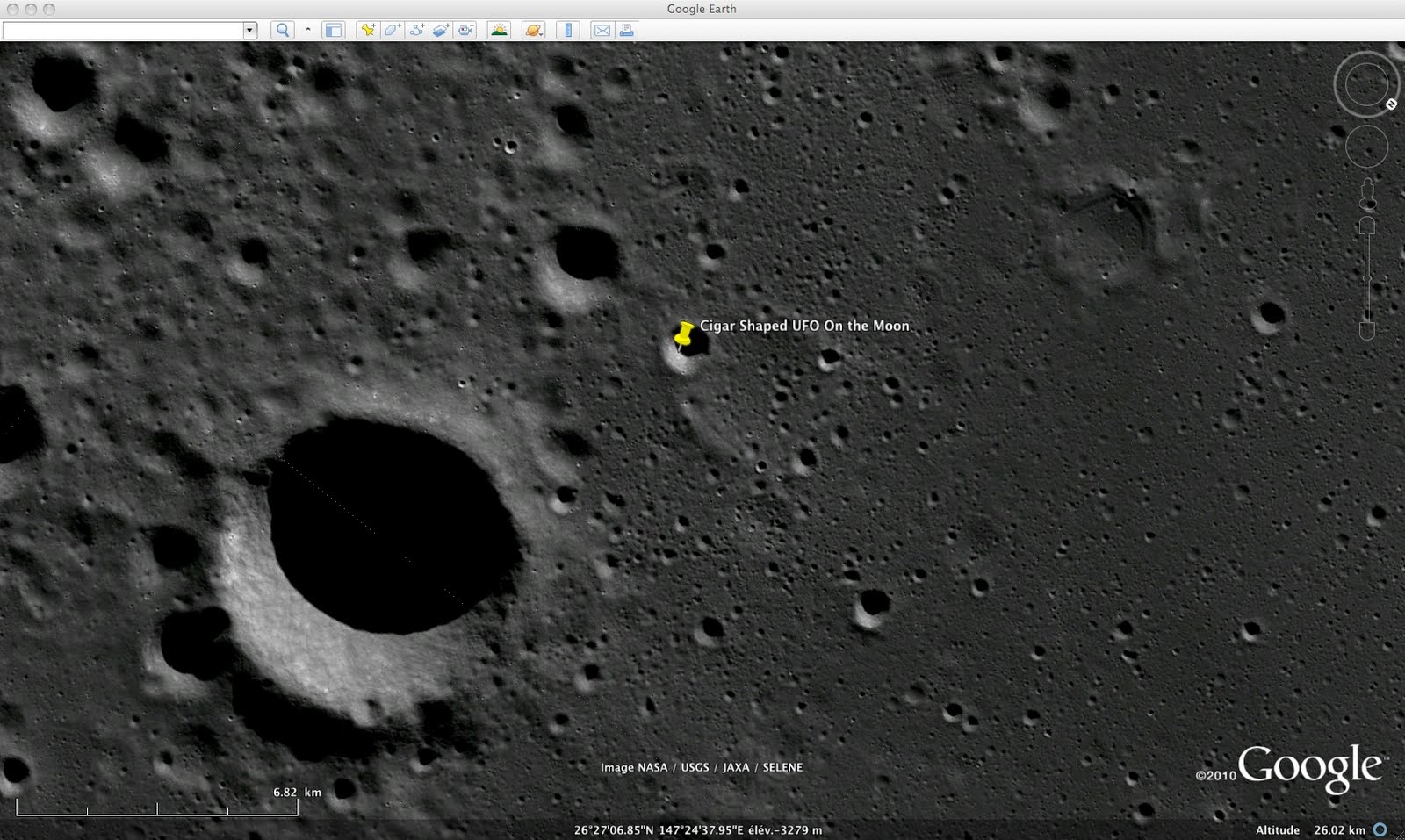The height and width of the screenshot is (840, 1405).
Task: Click the streaming status circle icon
Action: click(1380, 829)
